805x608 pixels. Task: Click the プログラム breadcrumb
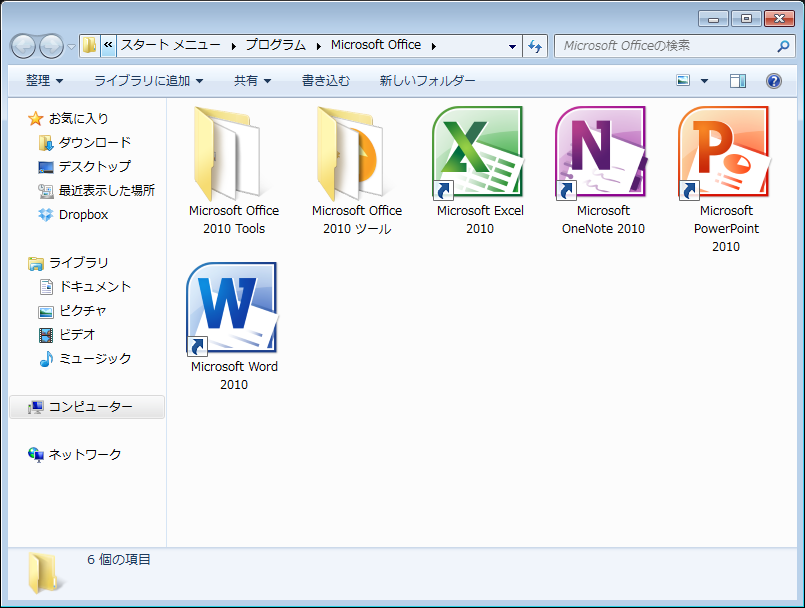(x=275, y=45)
